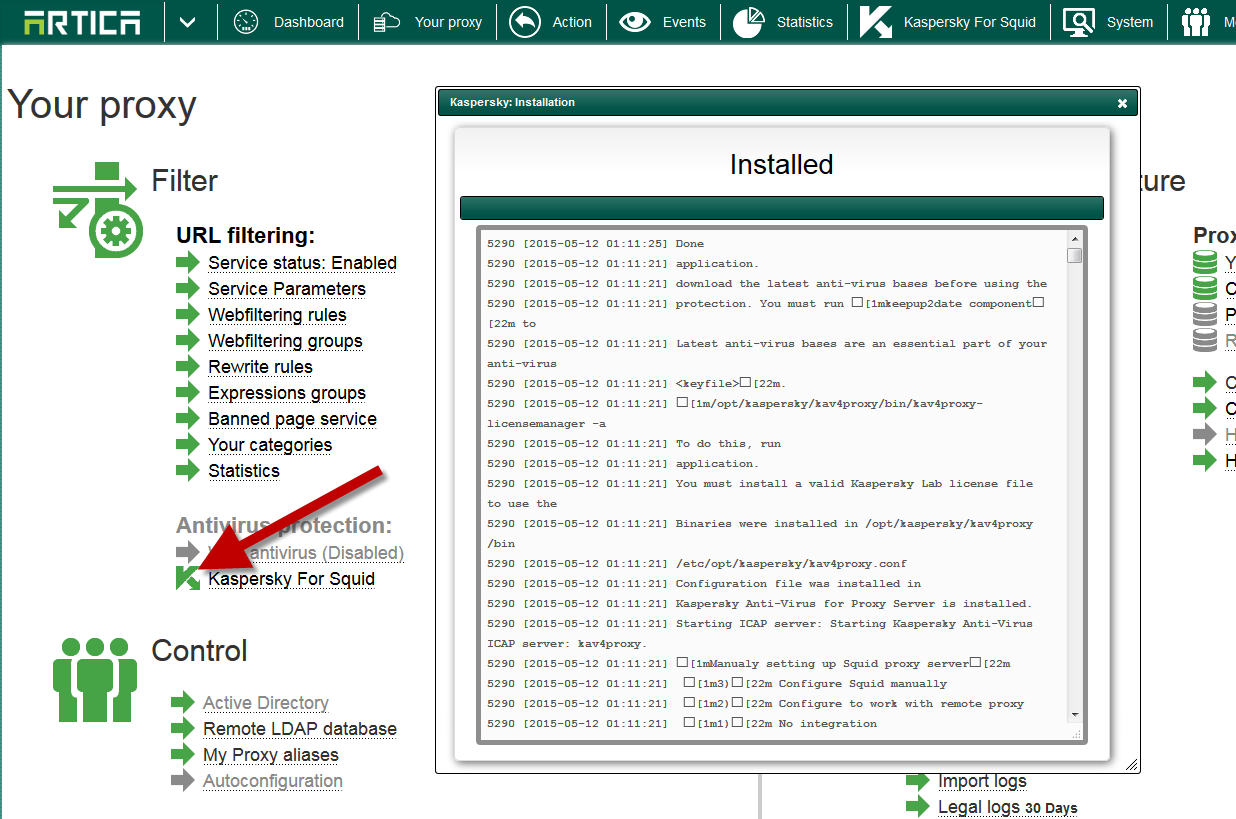Open Expressions groups link

click(287, 393)
